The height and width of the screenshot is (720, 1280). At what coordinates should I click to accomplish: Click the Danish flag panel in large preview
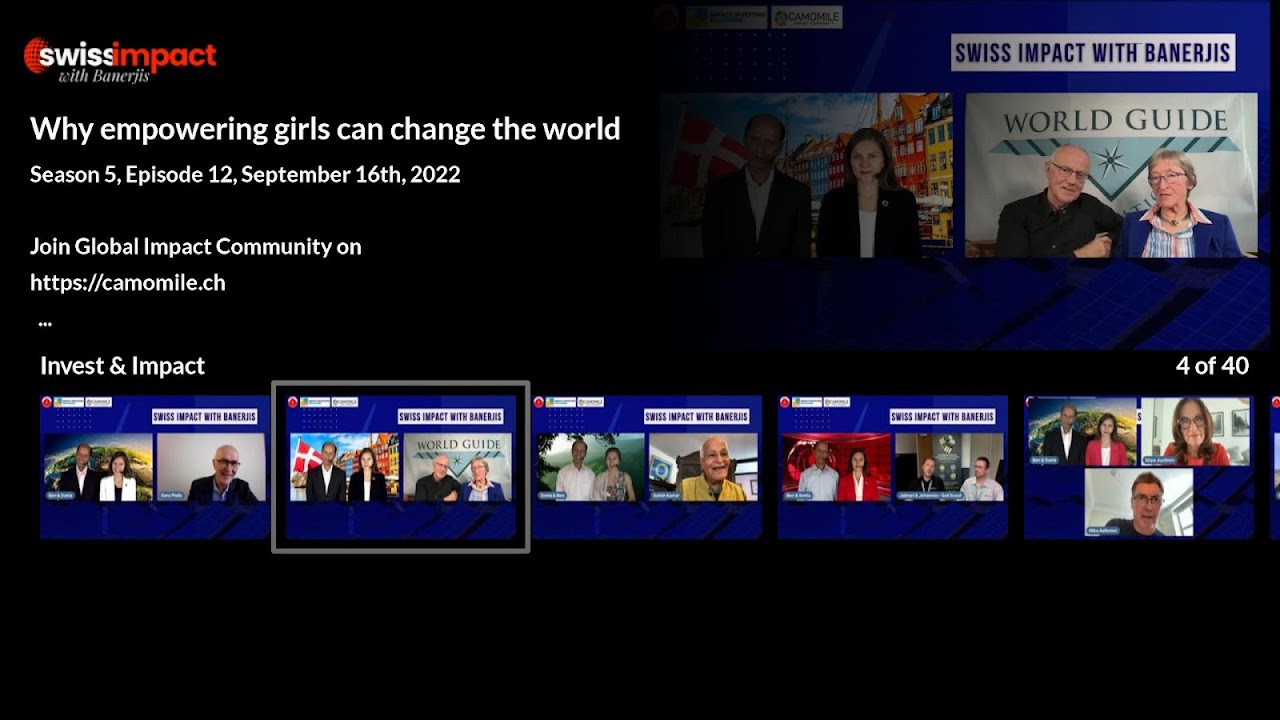(806, 175)
